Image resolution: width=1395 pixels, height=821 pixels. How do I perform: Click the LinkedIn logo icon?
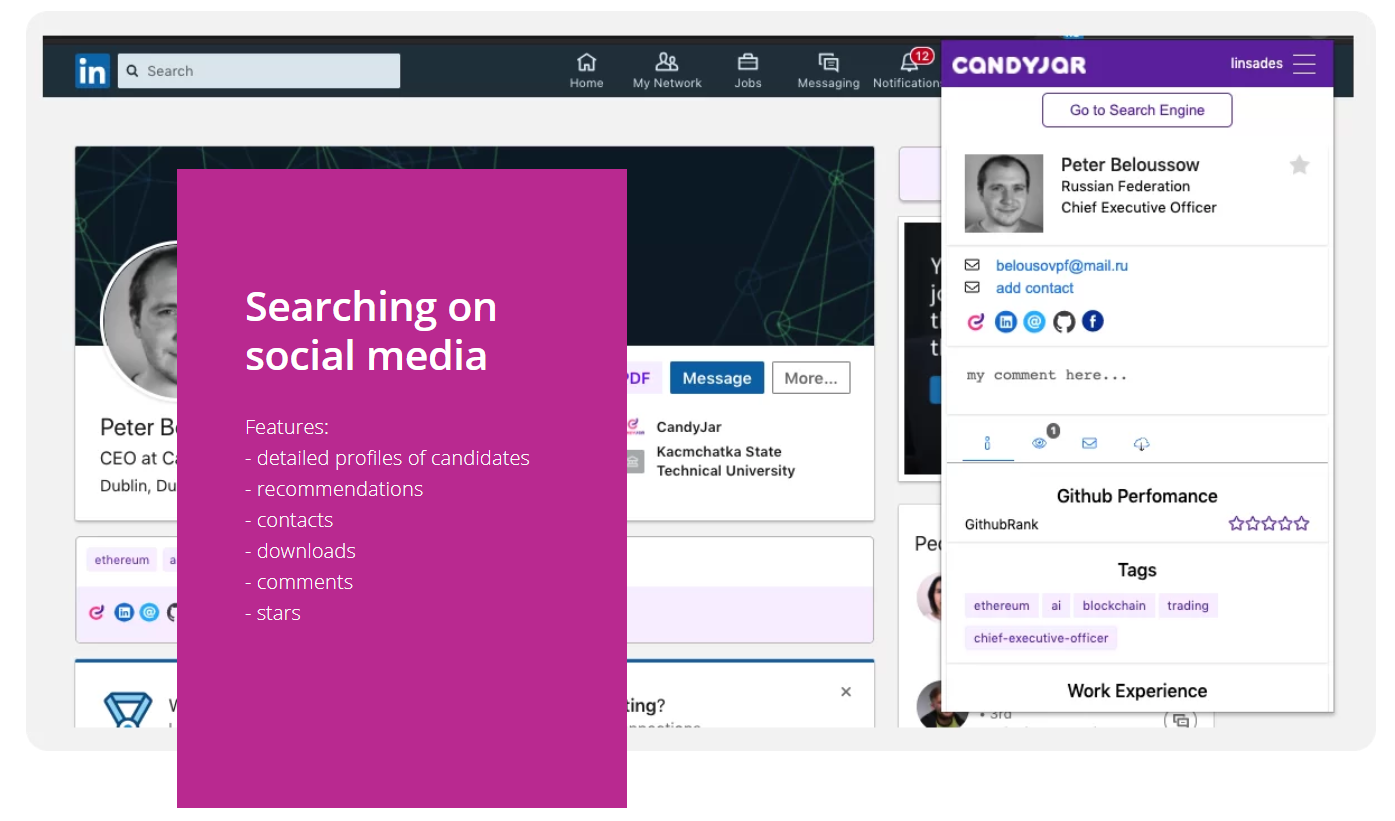point(92,71)
